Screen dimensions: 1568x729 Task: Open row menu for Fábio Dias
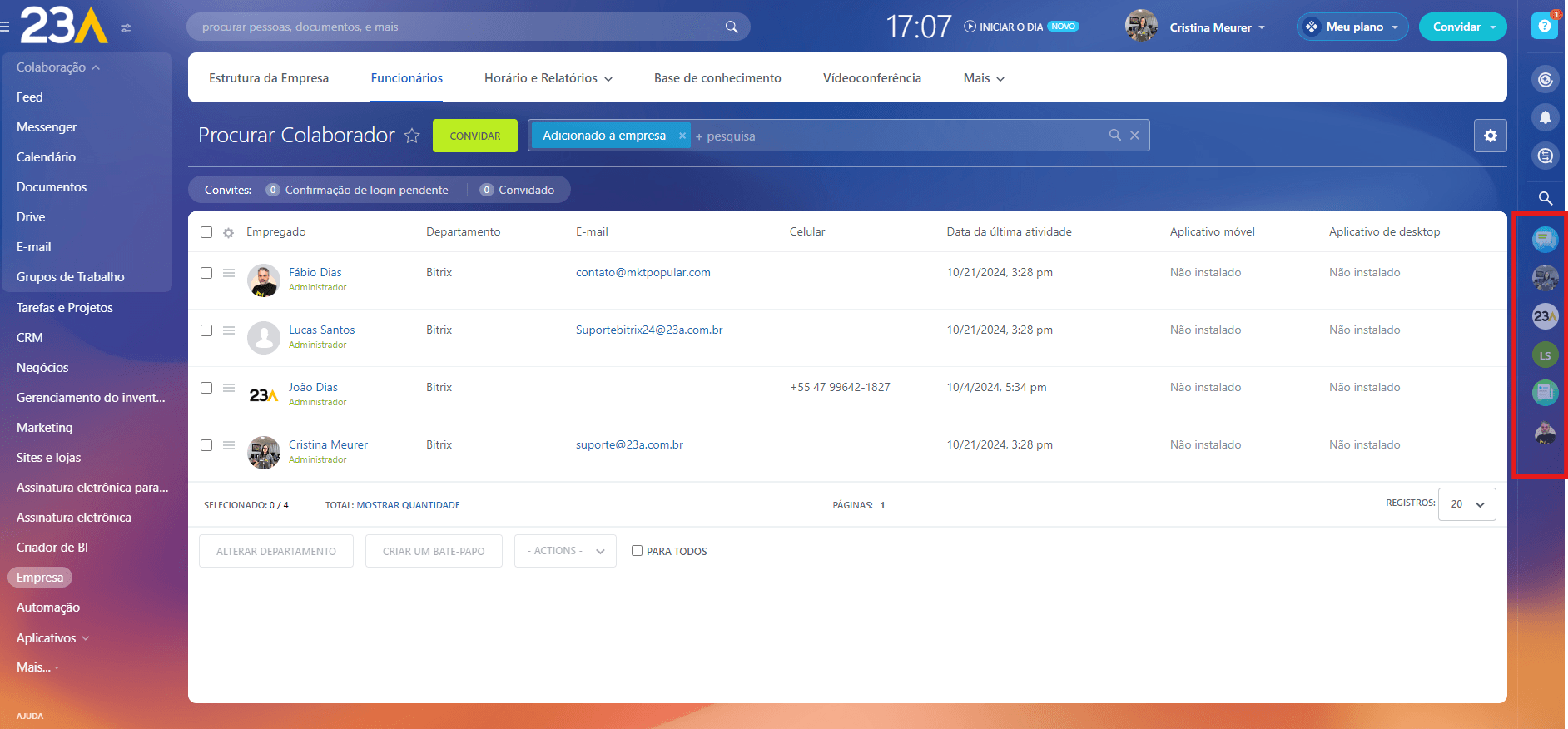pos(229,273)
